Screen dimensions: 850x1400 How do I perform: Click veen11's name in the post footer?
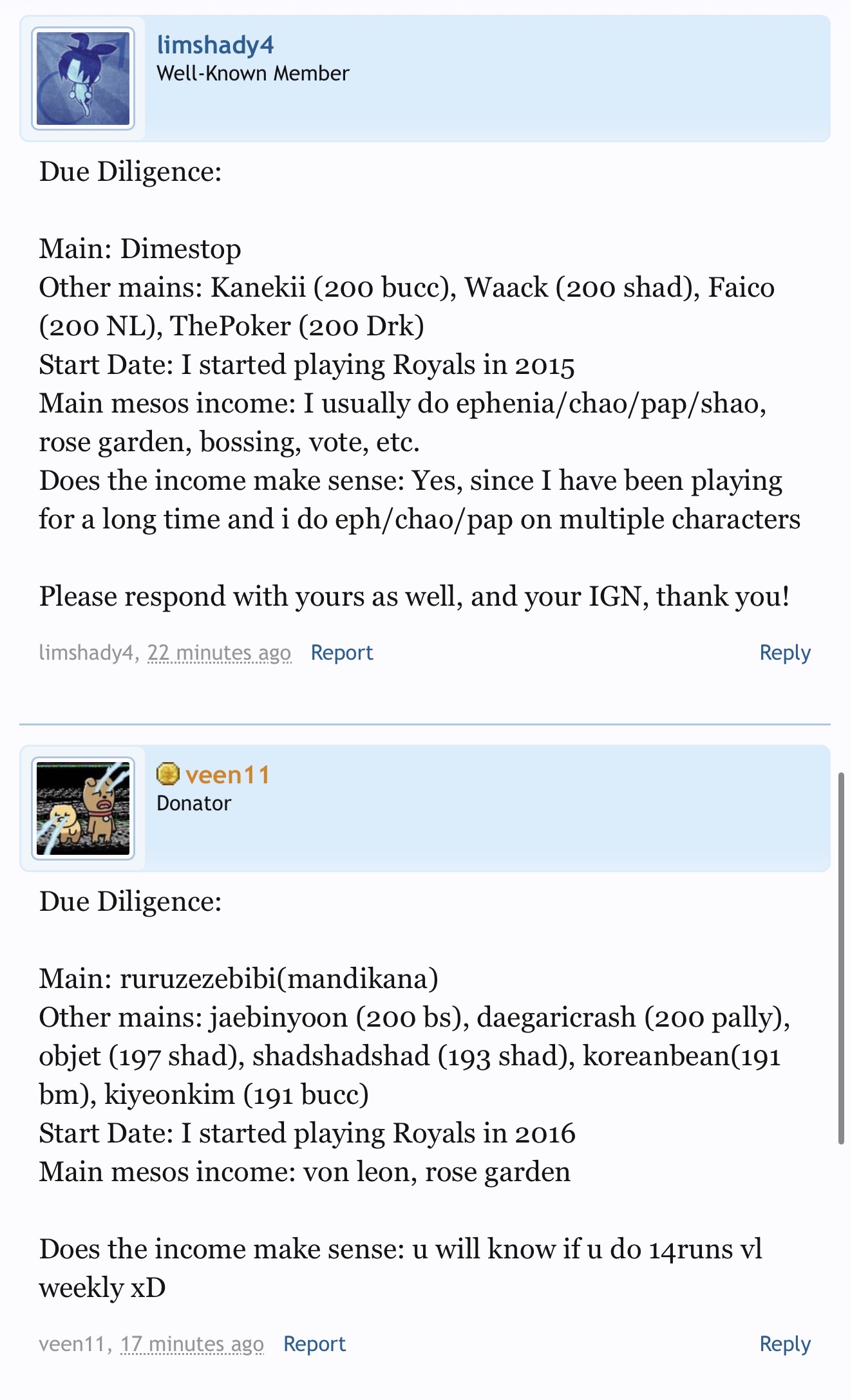click(x=72, y=1344)
